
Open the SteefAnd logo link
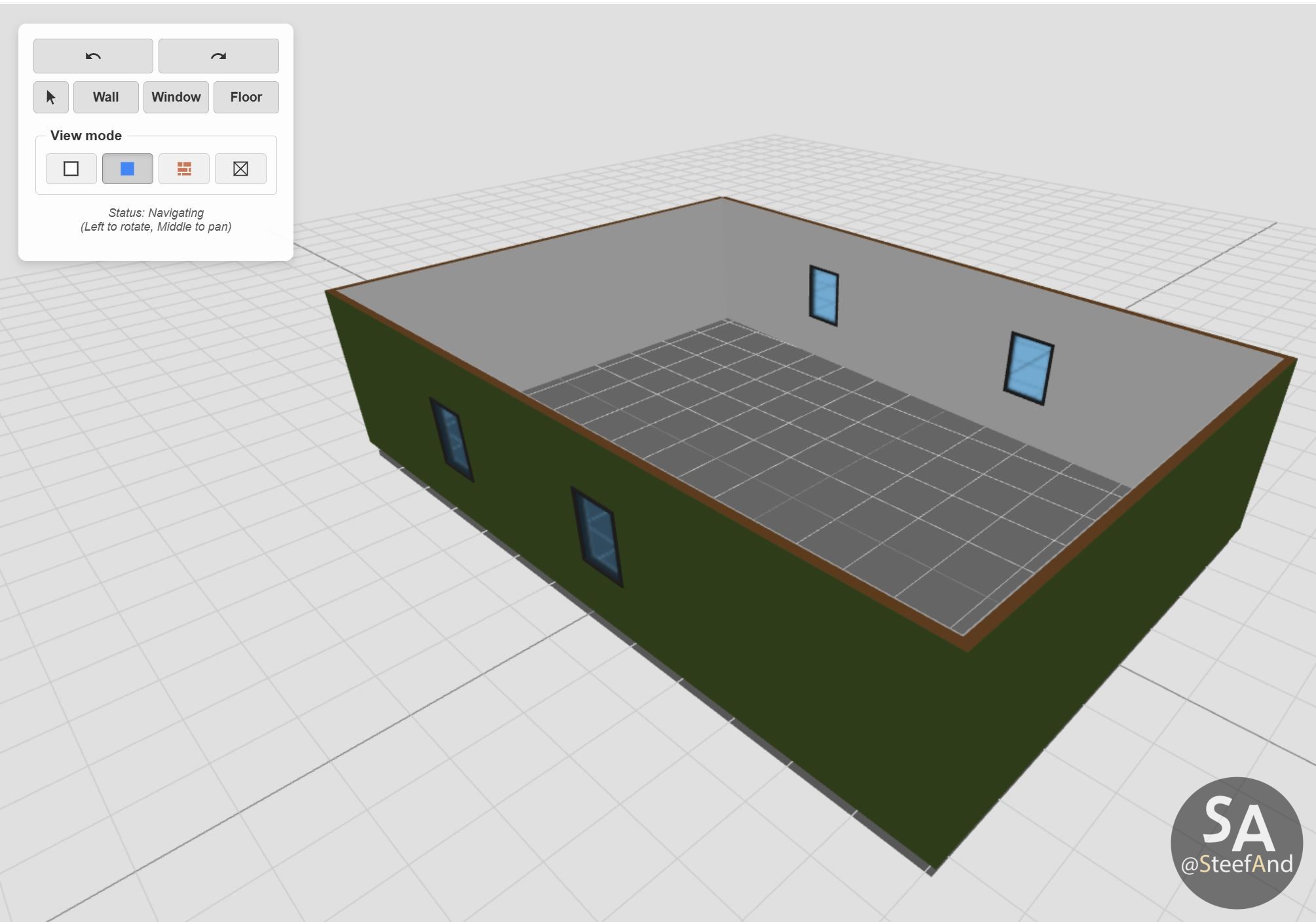pos(1237,843)
